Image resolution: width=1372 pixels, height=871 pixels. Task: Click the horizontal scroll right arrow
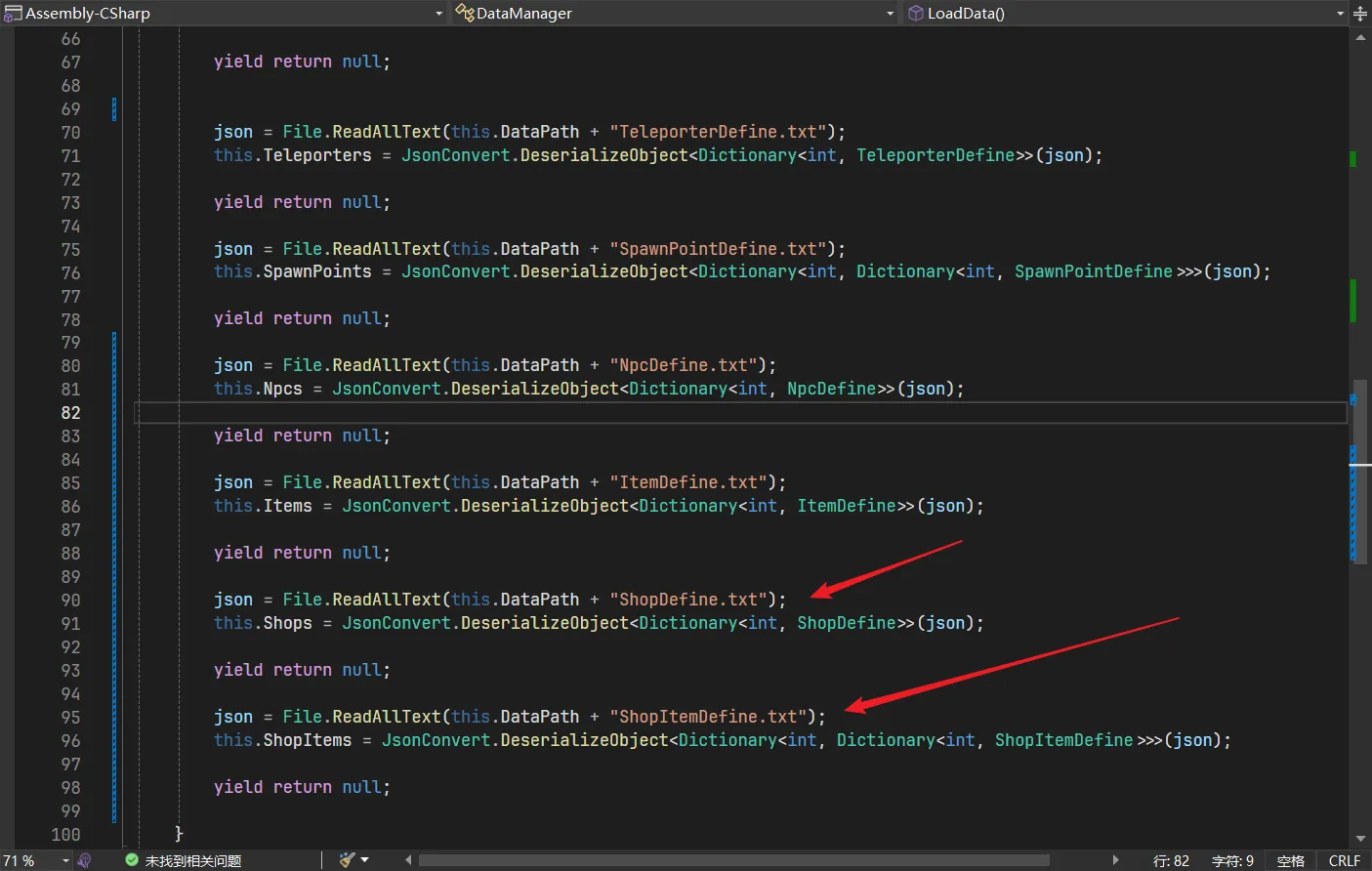coord(1116,860)
